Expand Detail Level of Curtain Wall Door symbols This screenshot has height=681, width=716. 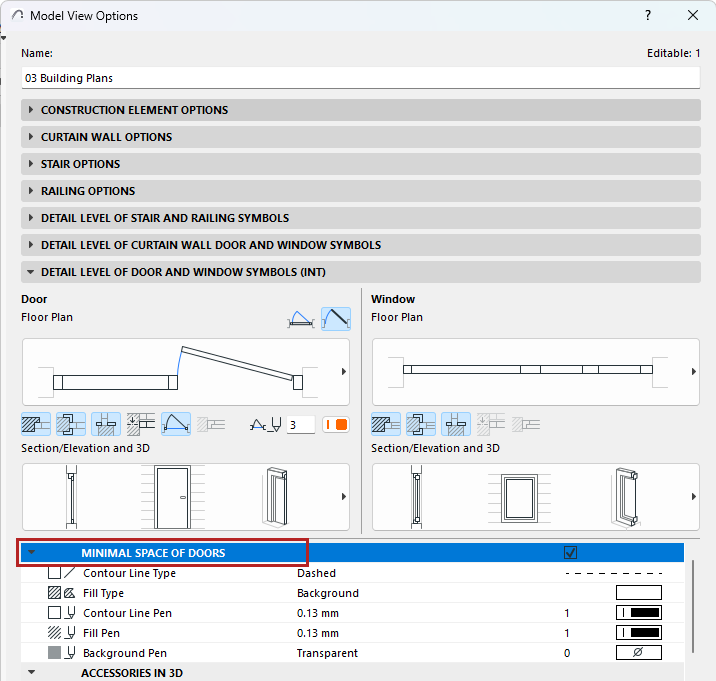point(361,245)
